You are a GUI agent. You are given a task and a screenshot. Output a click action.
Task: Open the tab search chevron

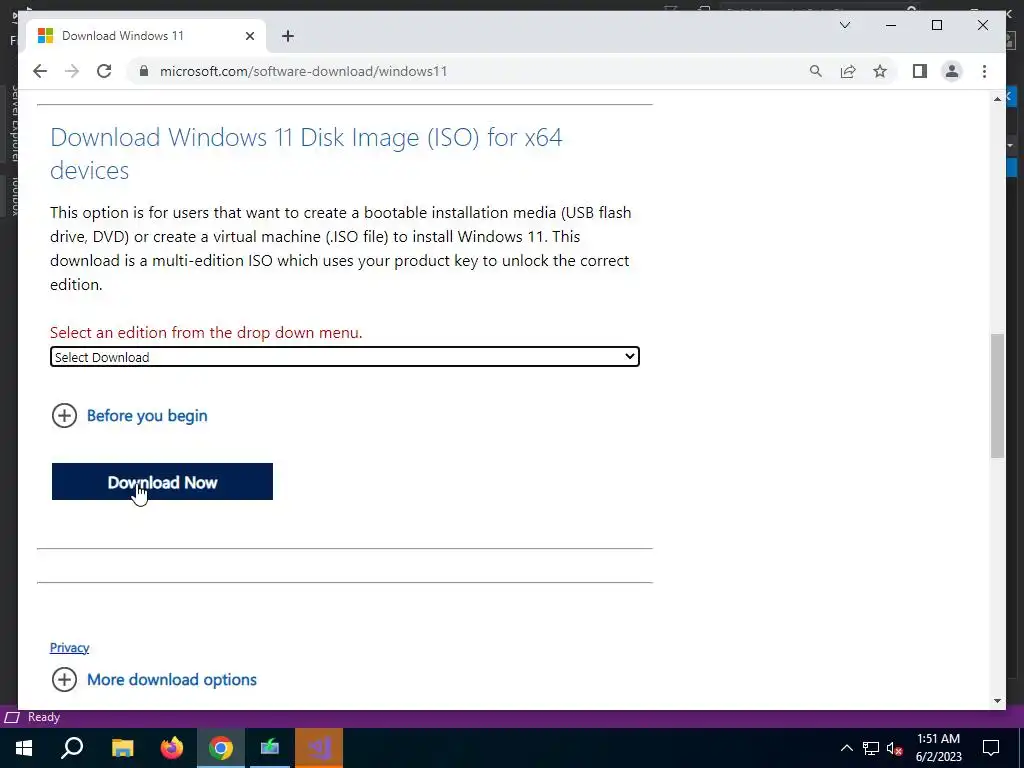pos(844,25)
